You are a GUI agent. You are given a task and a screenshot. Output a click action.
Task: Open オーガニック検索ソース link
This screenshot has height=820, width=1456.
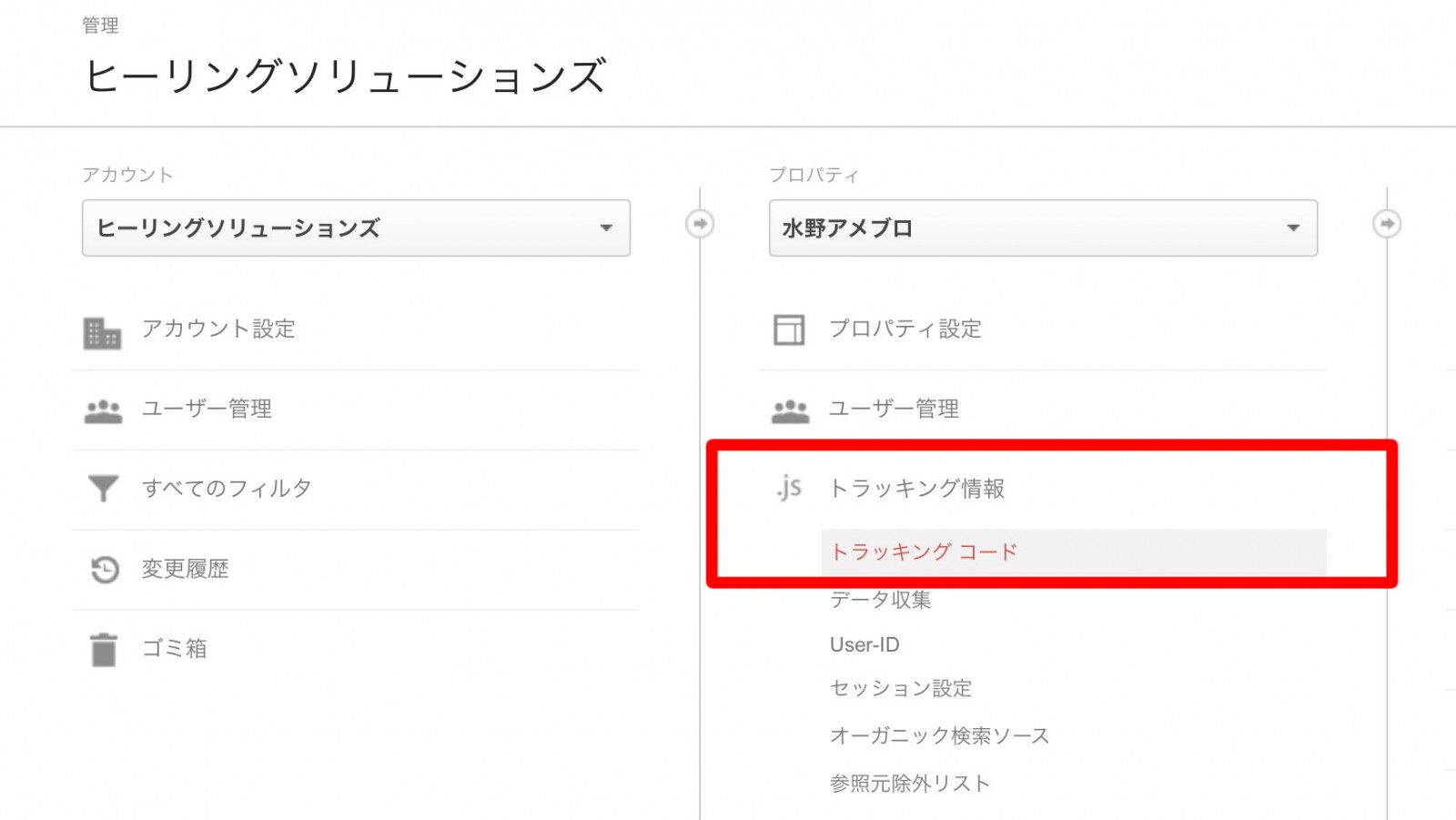coord(940,735)
